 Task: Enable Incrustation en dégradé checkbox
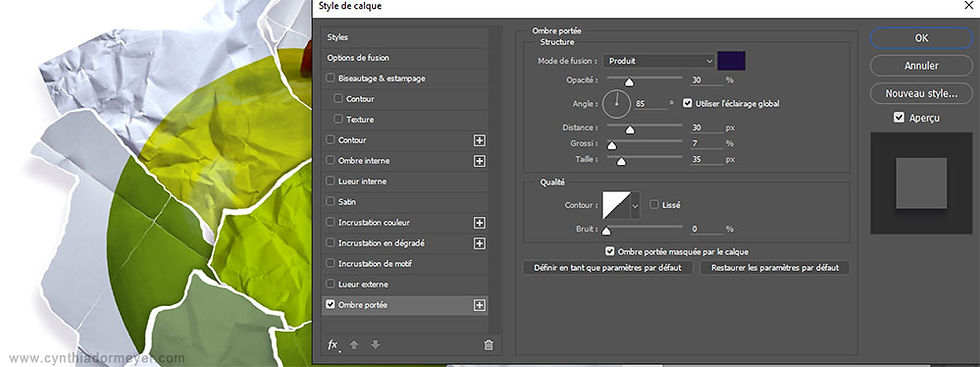pyautogui.click(x=331, y=243)
